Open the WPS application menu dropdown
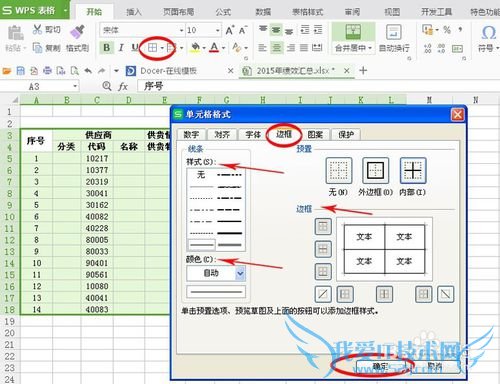The height and width of the screenshot is (384, 500). (x=66, y=10)
